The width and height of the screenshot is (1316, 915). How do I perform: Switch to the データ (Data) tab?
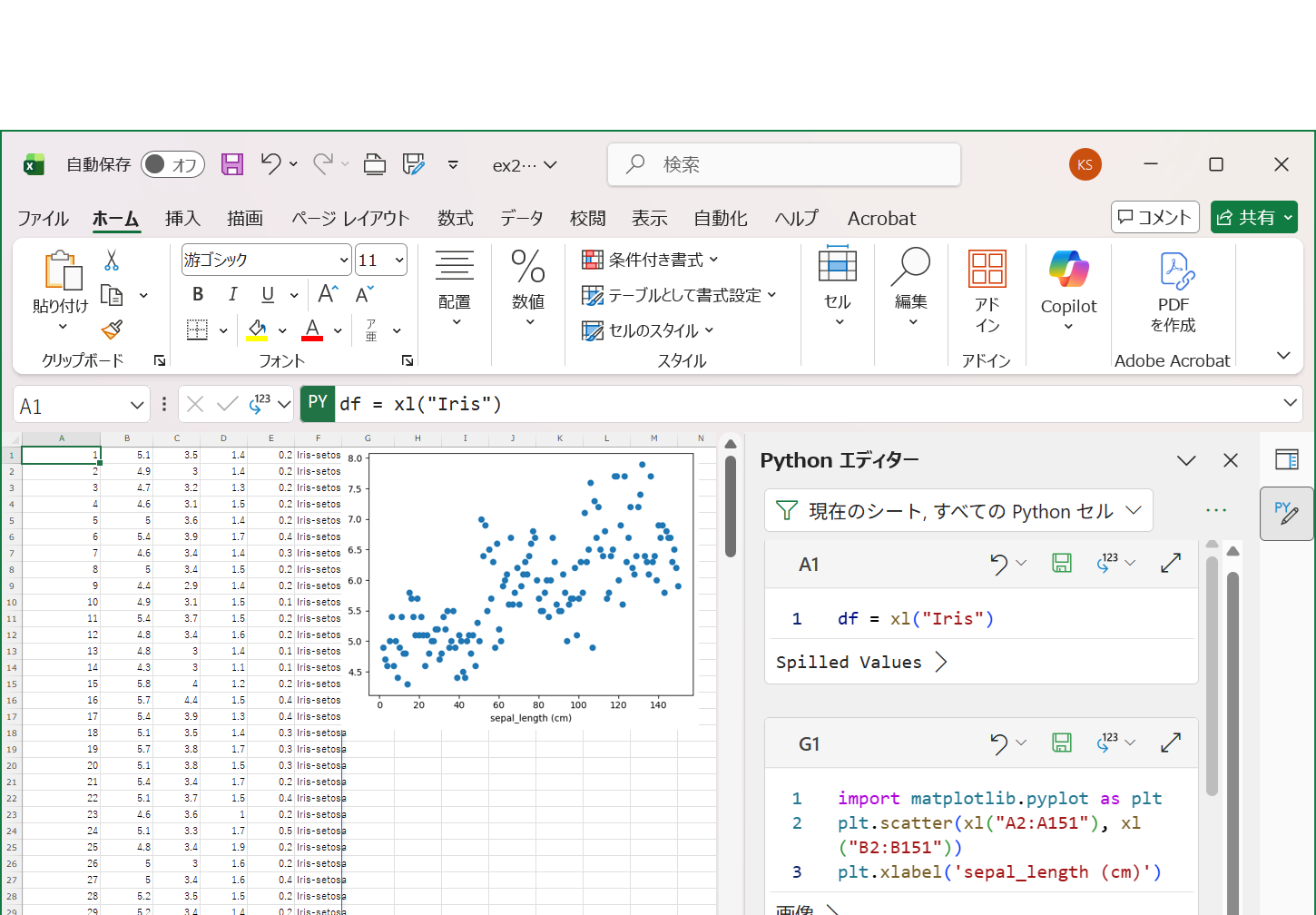point(522,219)
